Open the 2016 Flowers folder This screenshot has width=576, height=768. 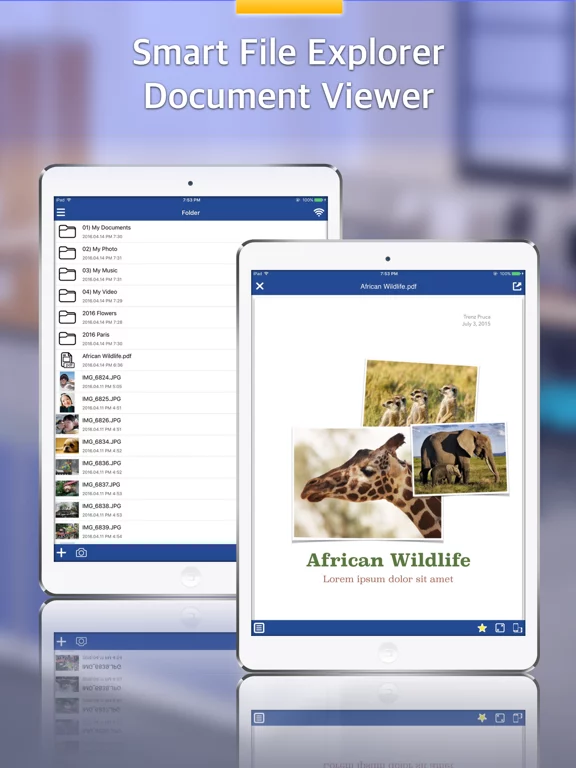coord(146,317)
